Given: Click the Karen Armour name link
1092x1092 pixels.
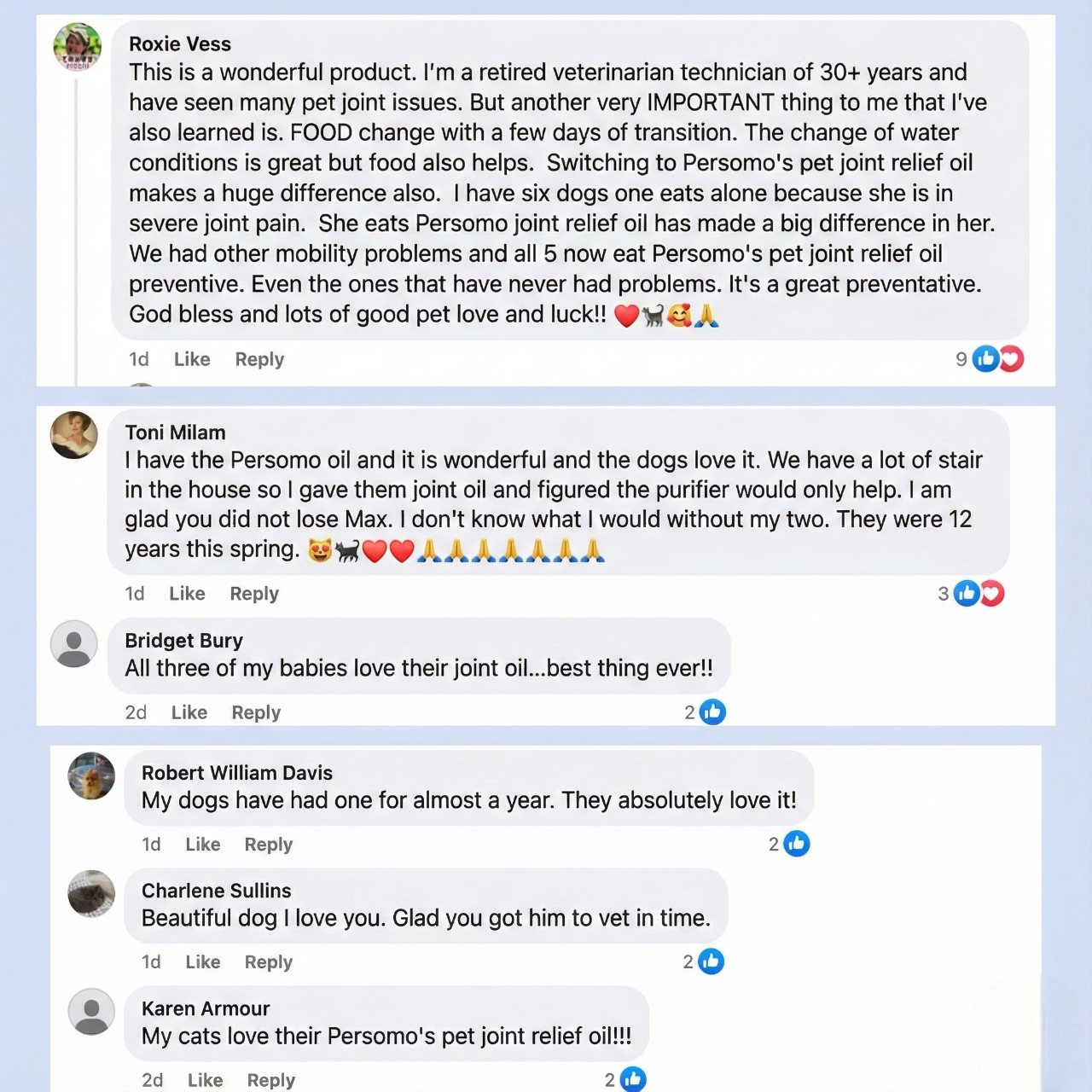Looking at the screenshot, I should point(206,1008).
